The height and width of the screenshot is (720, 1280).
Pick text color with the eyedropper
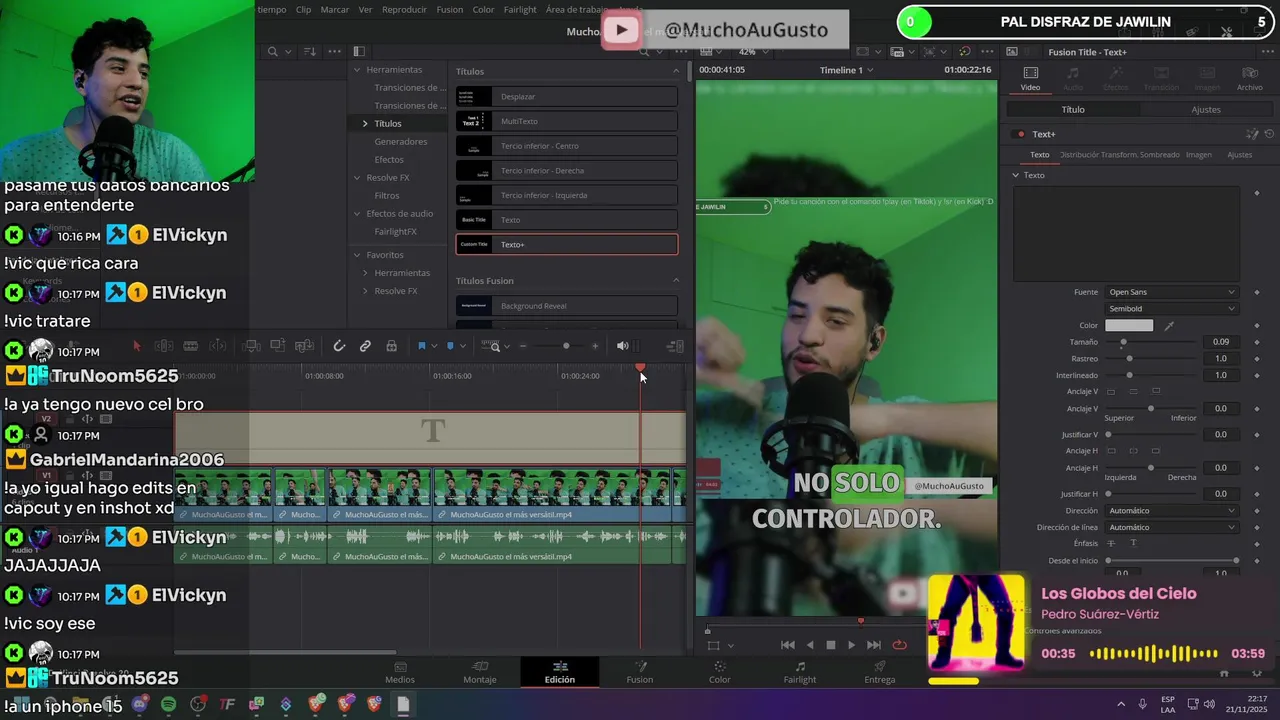pos(1169,325)
